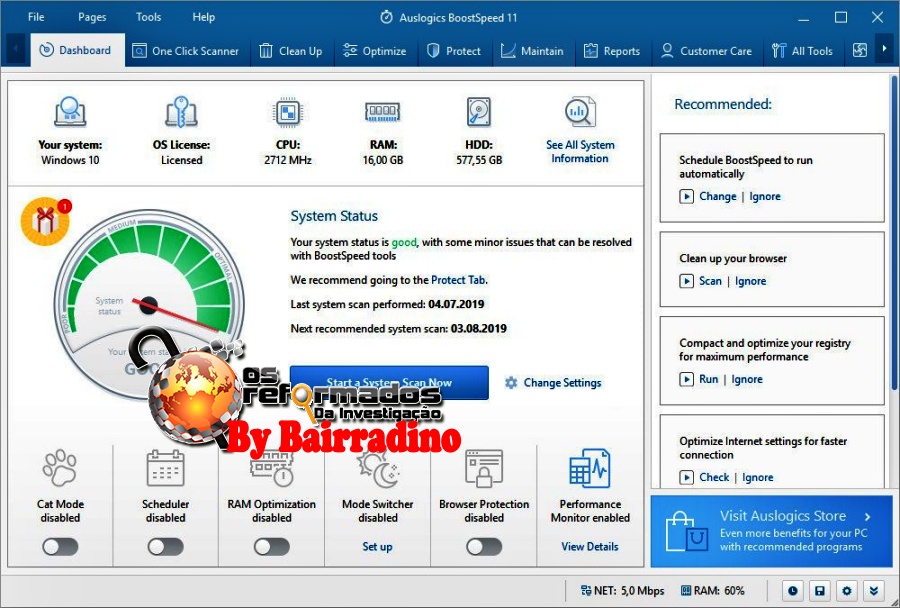Ignore the Schedule BoostSpeed recommendation
This screenshot has height=608, width=900.
765,196
